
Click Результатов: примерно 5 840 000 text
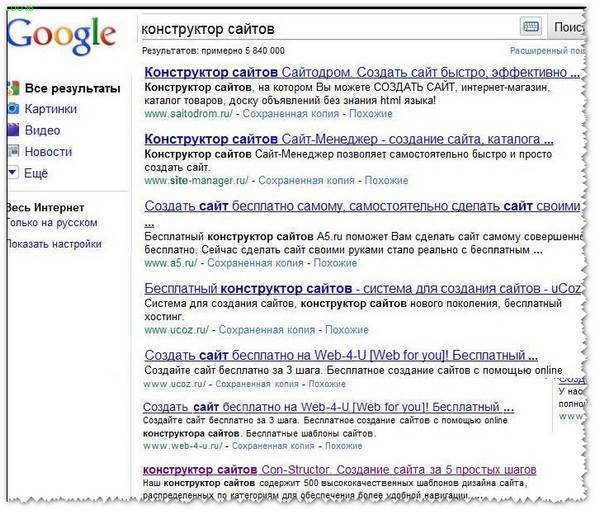213,51
